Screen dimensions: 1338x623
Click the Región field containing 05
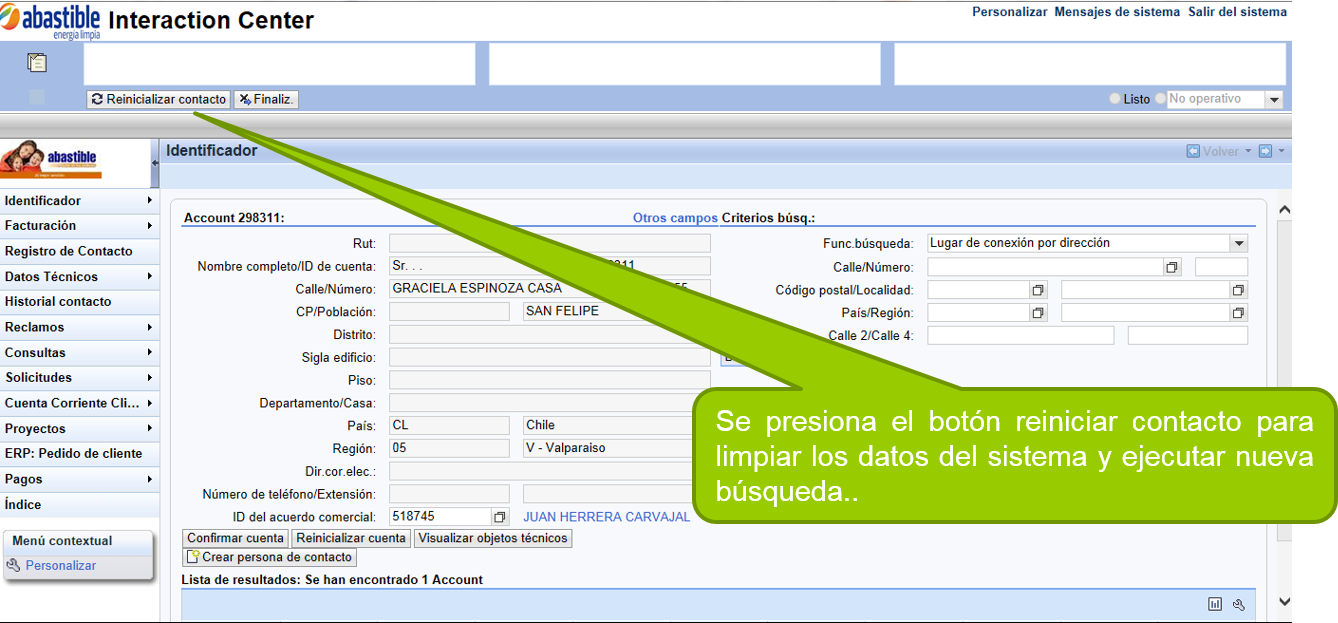[449, 448]
